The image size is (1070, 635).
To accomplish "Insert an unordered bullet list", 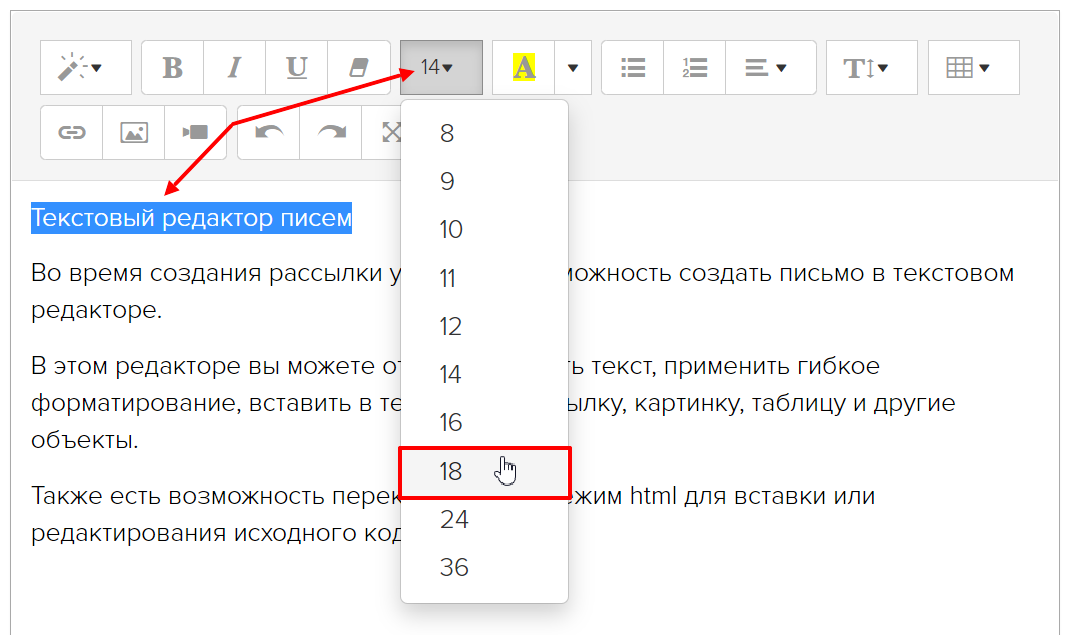I will tap(632, 68).
